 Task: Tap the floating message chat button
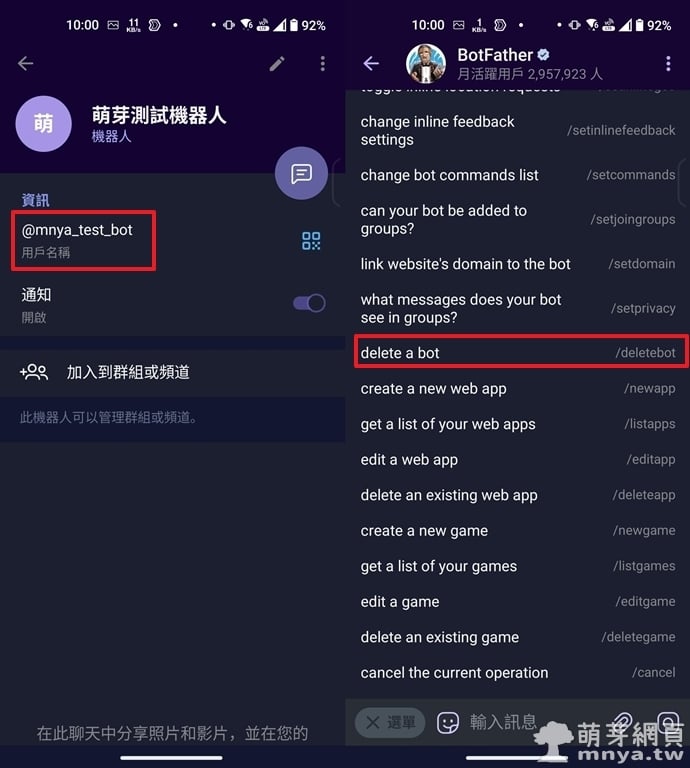(301, 173)
